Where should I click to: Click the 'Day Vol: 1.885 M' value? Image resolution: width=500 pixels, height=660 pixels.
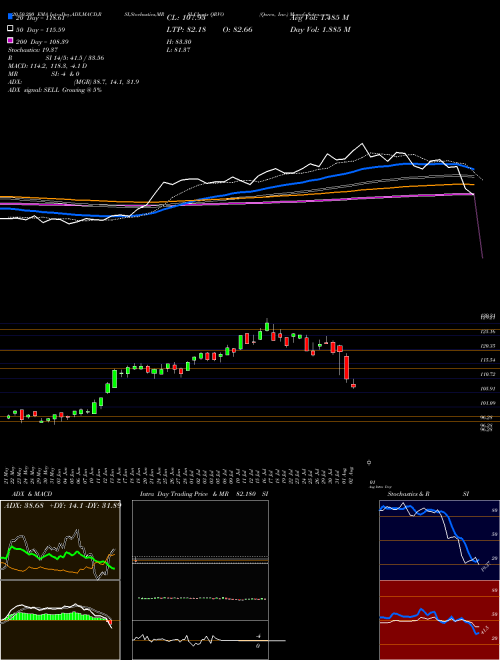[320, 30]
